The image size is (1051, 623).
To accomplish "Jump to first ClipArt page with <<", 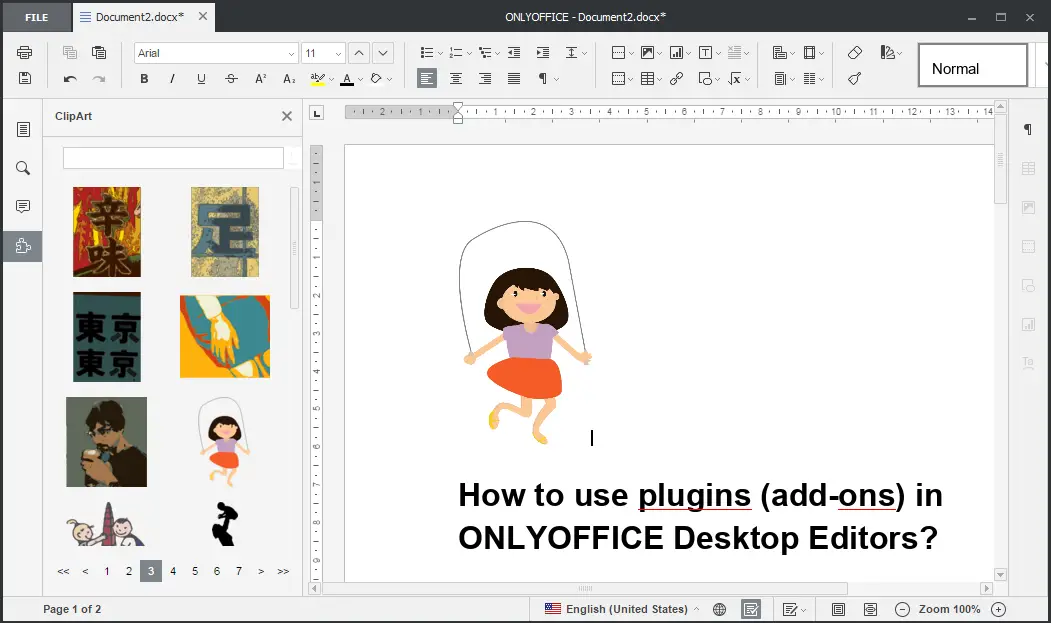I will (x=63, y=571).
